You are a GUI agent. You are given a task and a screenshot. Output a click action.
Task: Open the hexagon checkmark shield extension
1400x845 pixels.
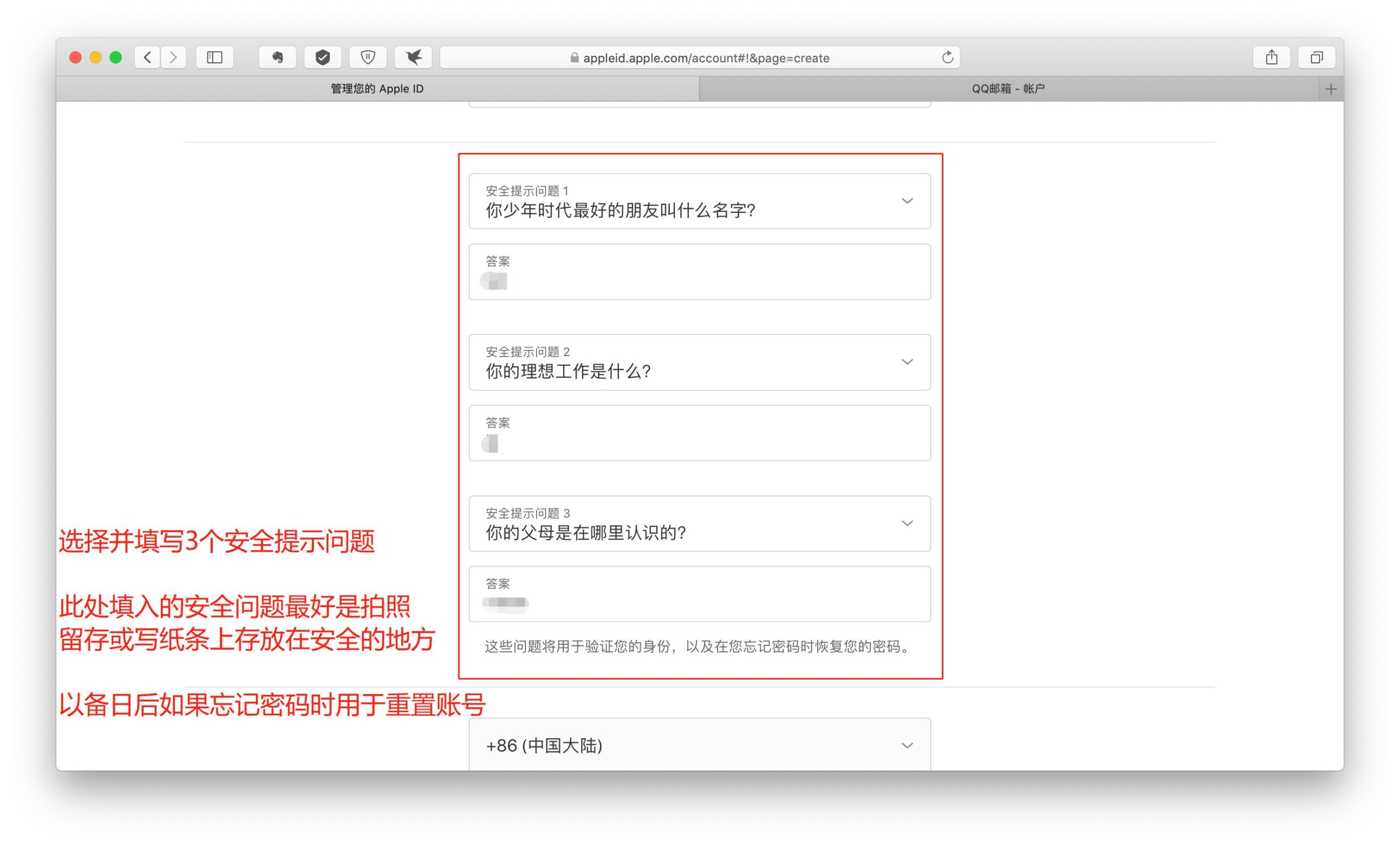click(323, 57)
